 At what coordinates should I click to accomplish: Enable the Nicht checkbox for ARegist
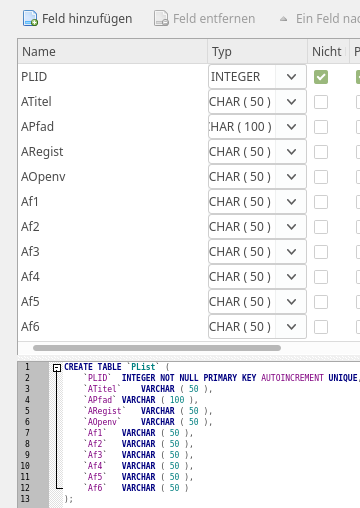tap(321, 152)
